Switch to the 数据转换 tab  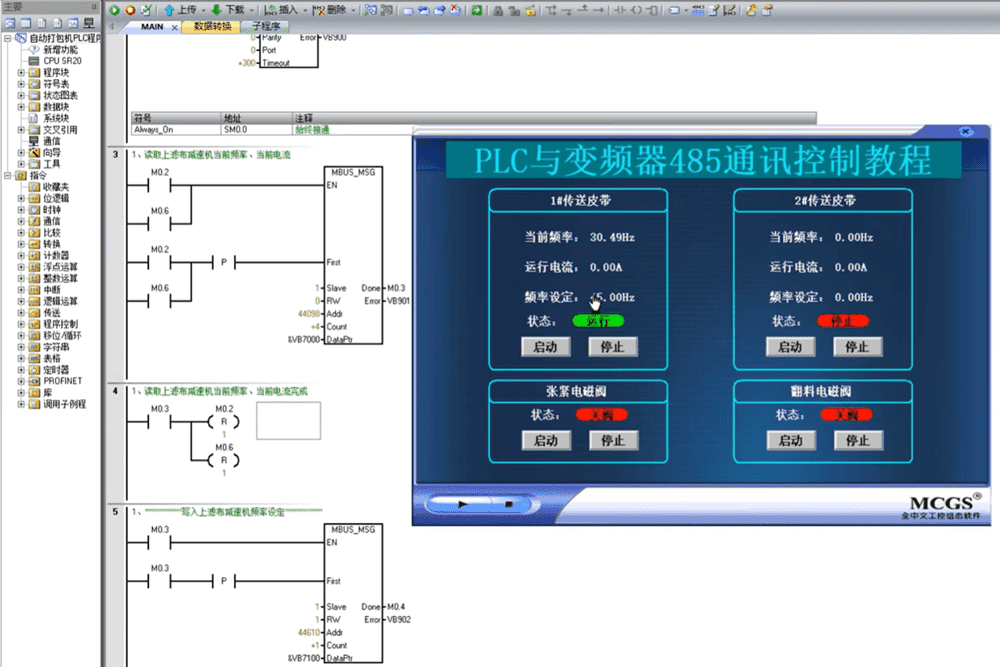211,27
